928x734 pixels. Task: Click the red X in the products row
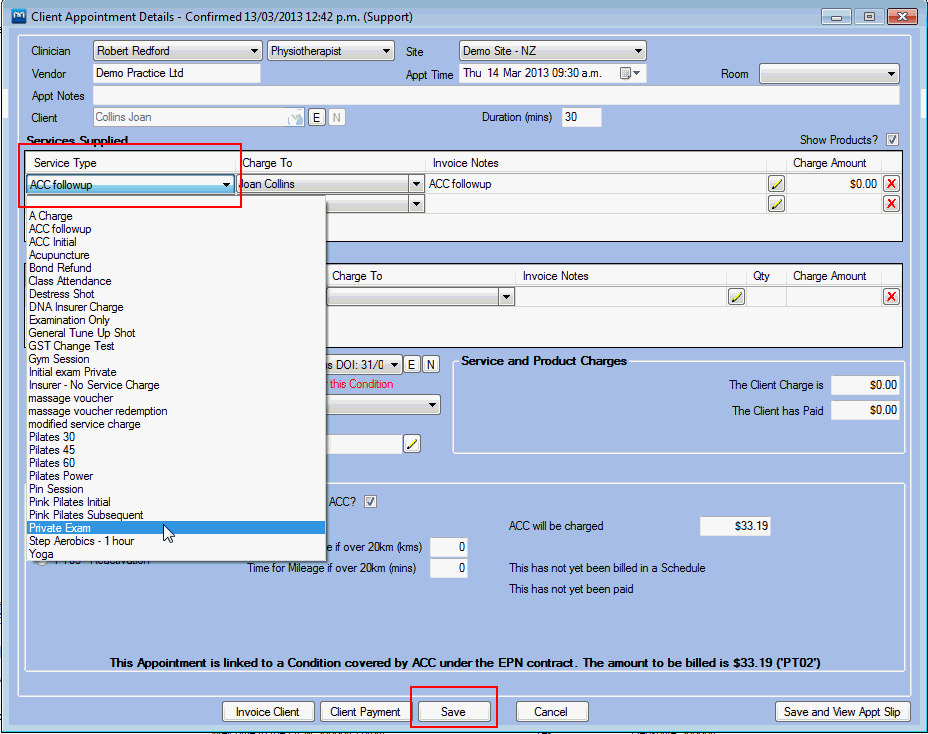(x=891, y=297)
